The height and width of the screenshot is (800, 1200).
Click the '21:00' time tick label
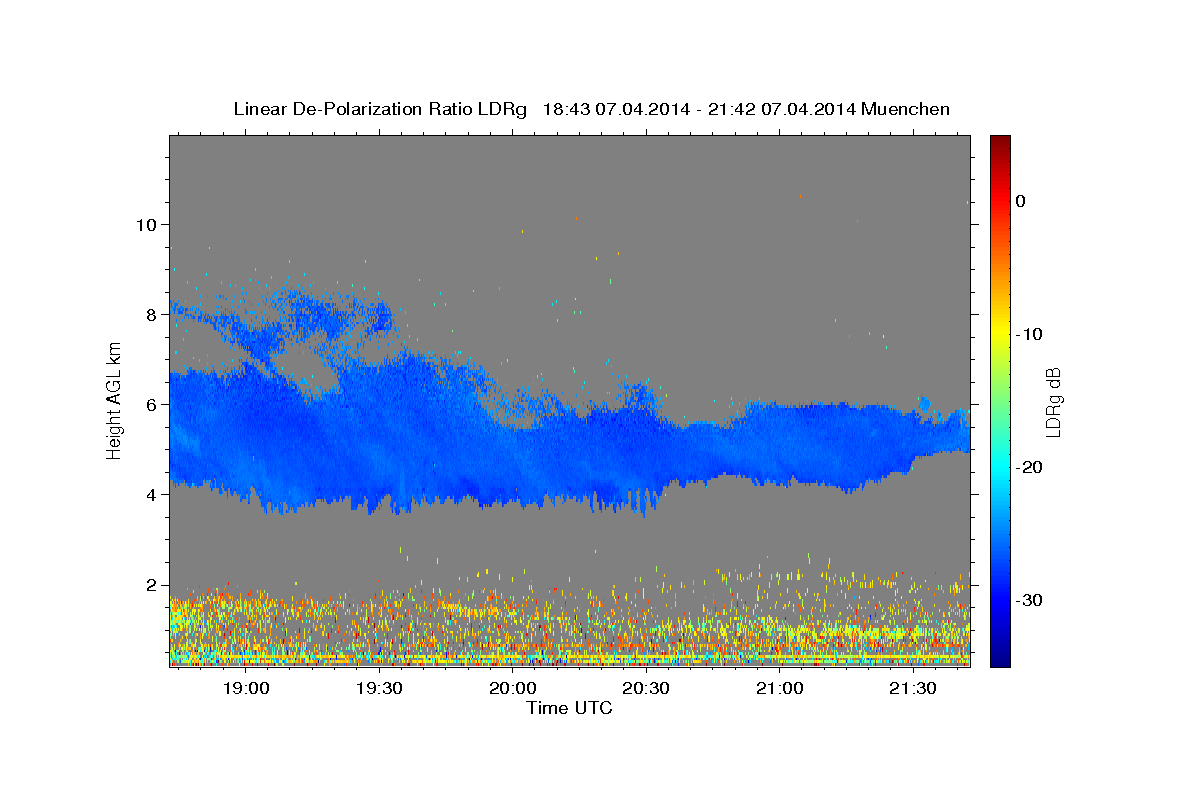pyautogui.click(x=780, y=689)
